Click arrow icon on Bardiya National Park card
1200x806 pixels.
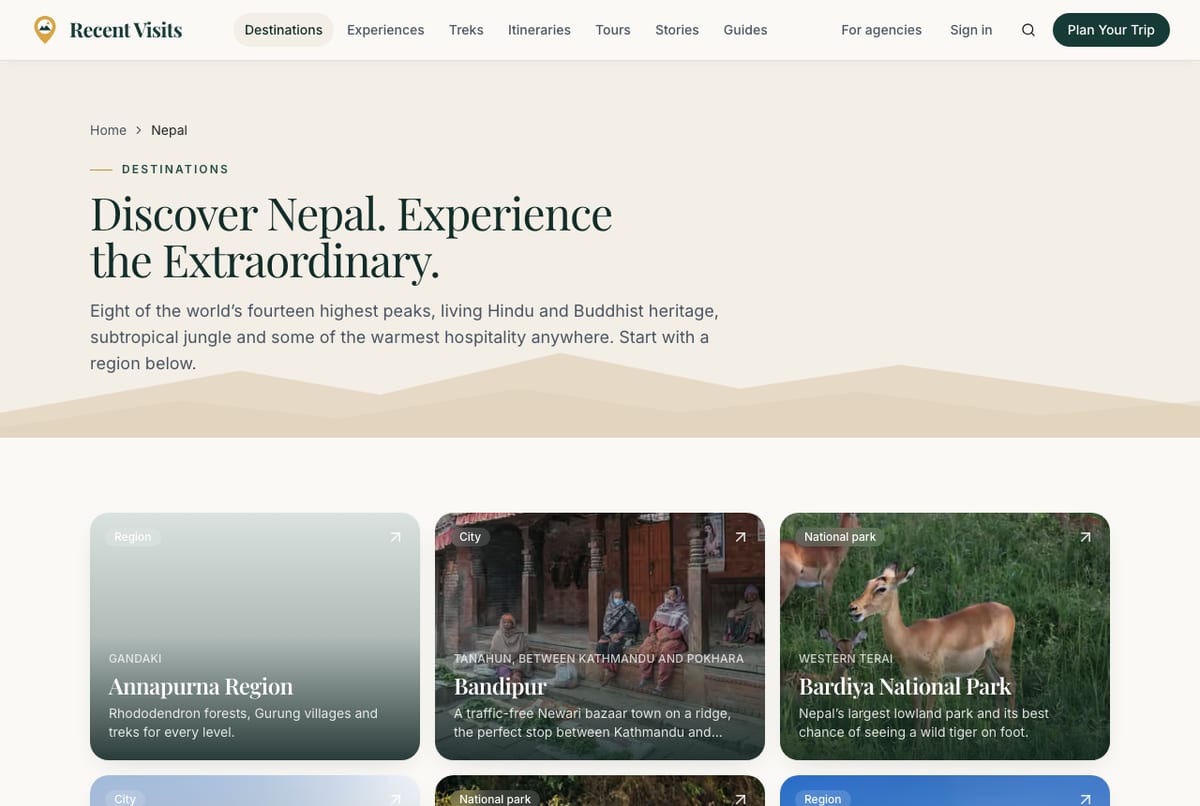point(1085,537)
